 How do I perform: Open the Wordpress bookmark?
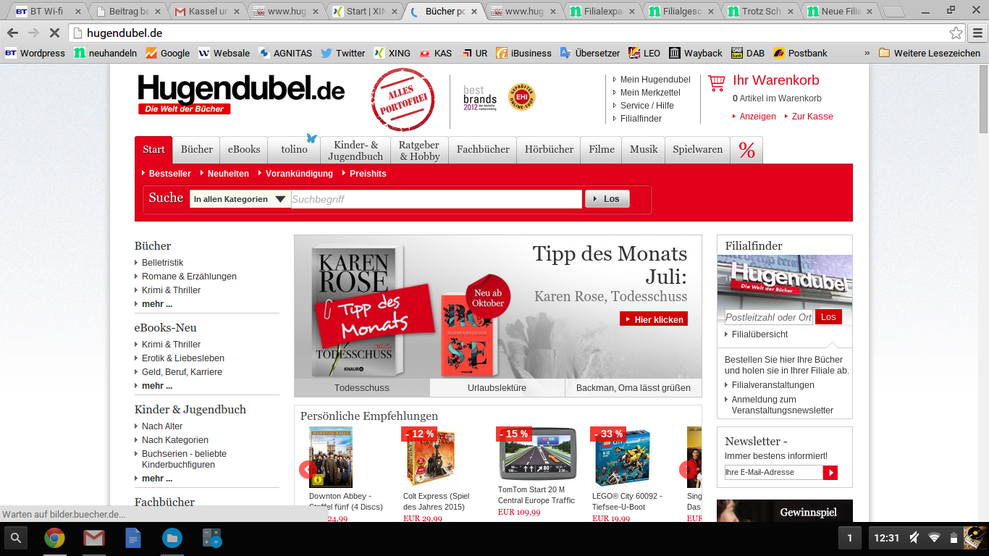coord(35,53)
